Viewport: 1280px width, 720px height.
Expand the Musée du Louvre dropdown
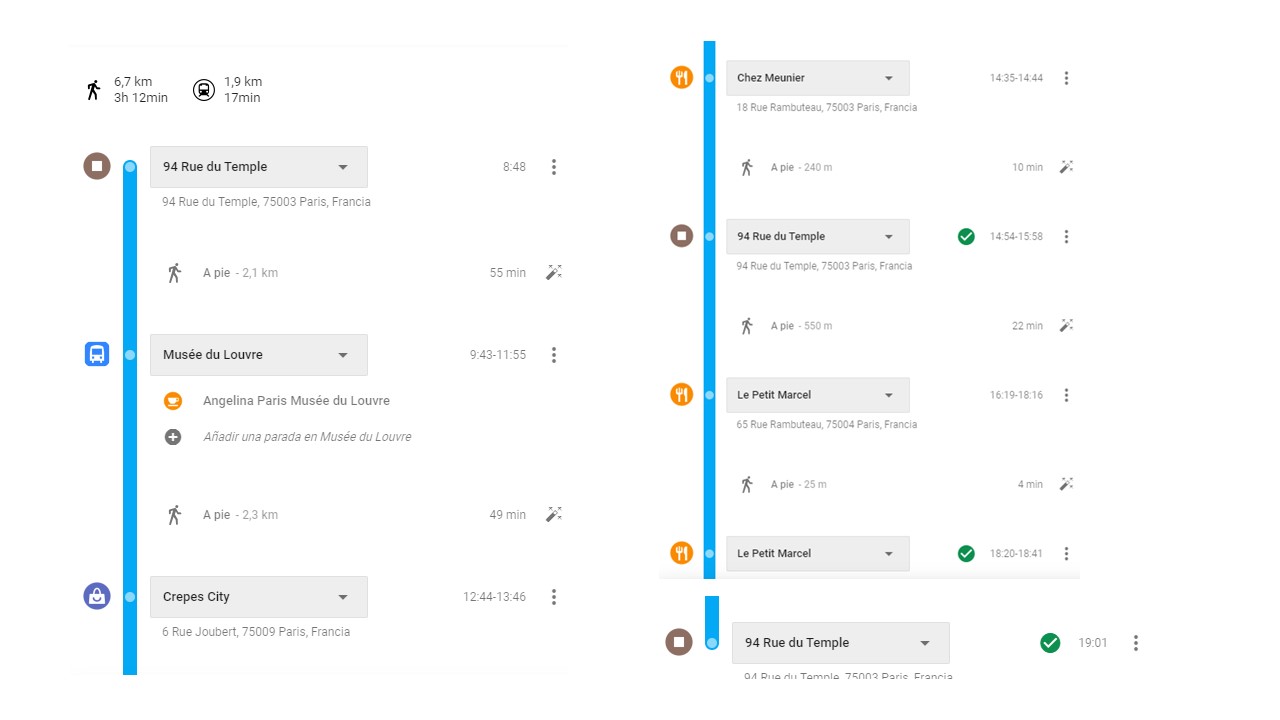259,355
